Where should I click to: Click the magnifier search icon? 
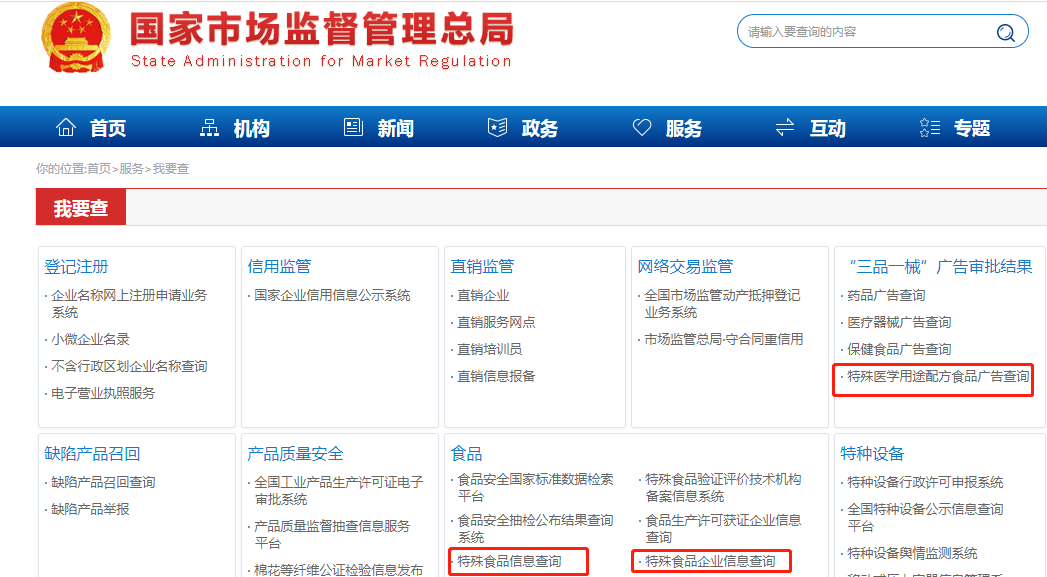tap(1005, 32)
